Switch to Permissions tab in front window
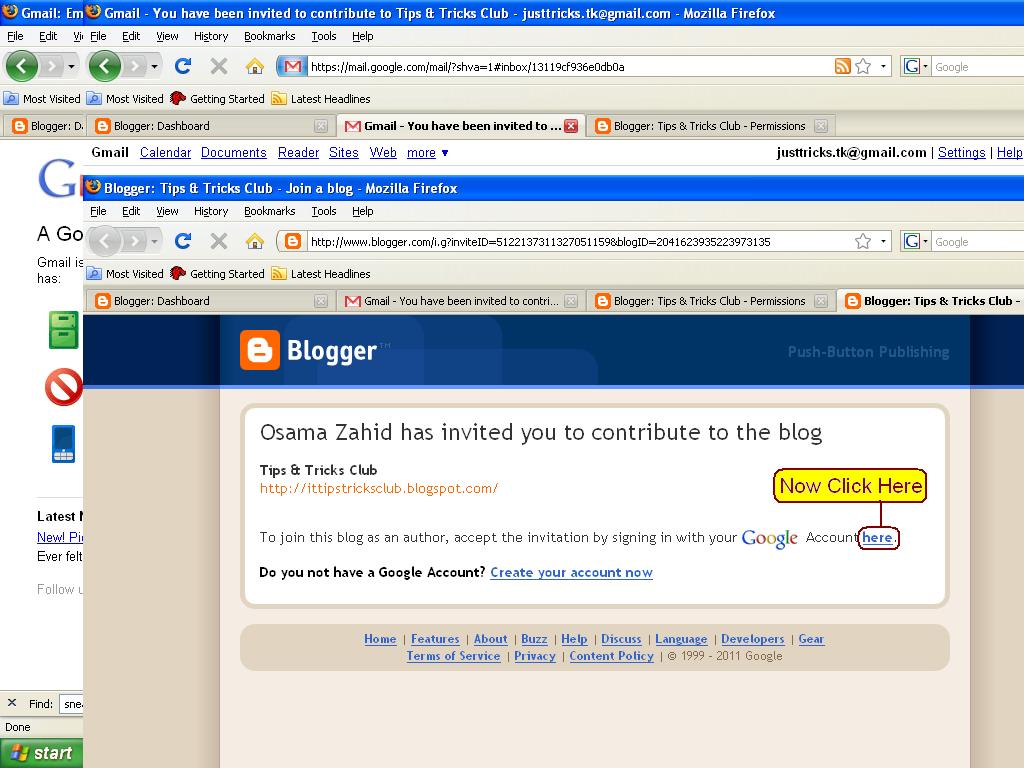This screenshot has width=1024, height=768. click(x=711, y=301)
